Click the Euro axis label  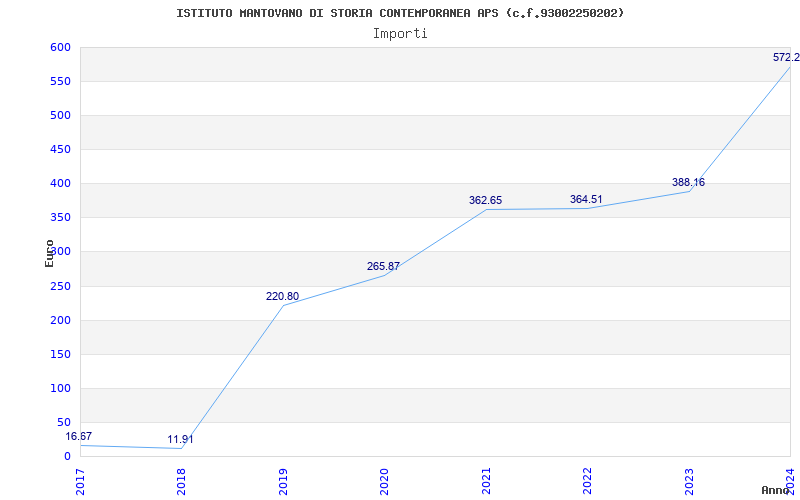coord(49,253)
